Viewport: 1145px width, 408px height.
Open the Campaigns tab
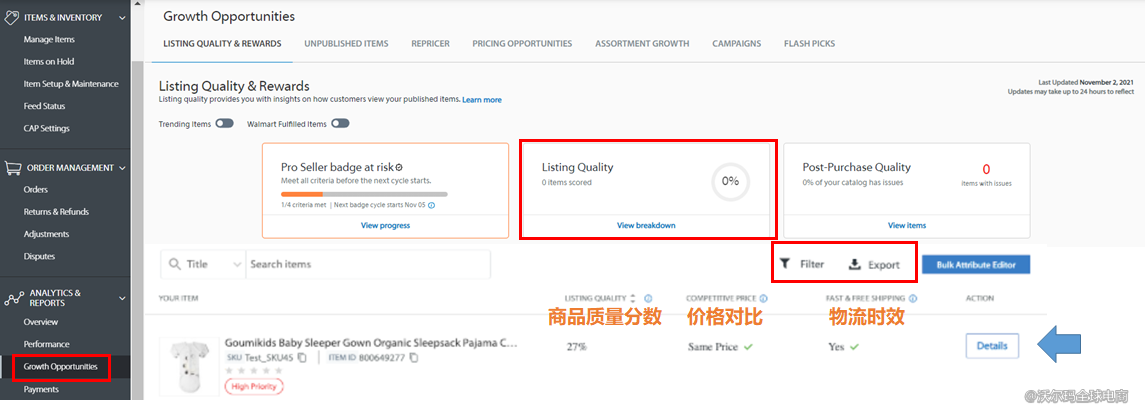737,44
